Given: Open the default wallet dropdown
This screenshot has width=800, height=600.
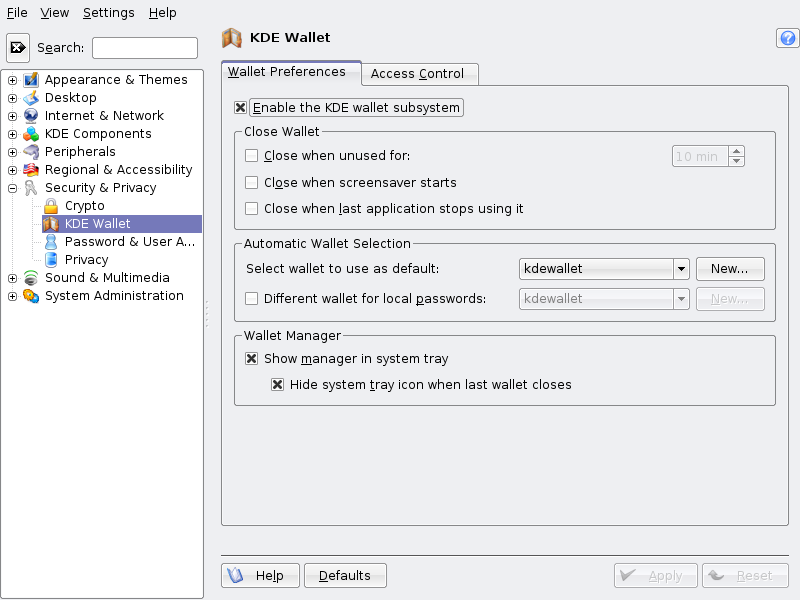Looking at the screenshot, I should (x=681, y=269).
